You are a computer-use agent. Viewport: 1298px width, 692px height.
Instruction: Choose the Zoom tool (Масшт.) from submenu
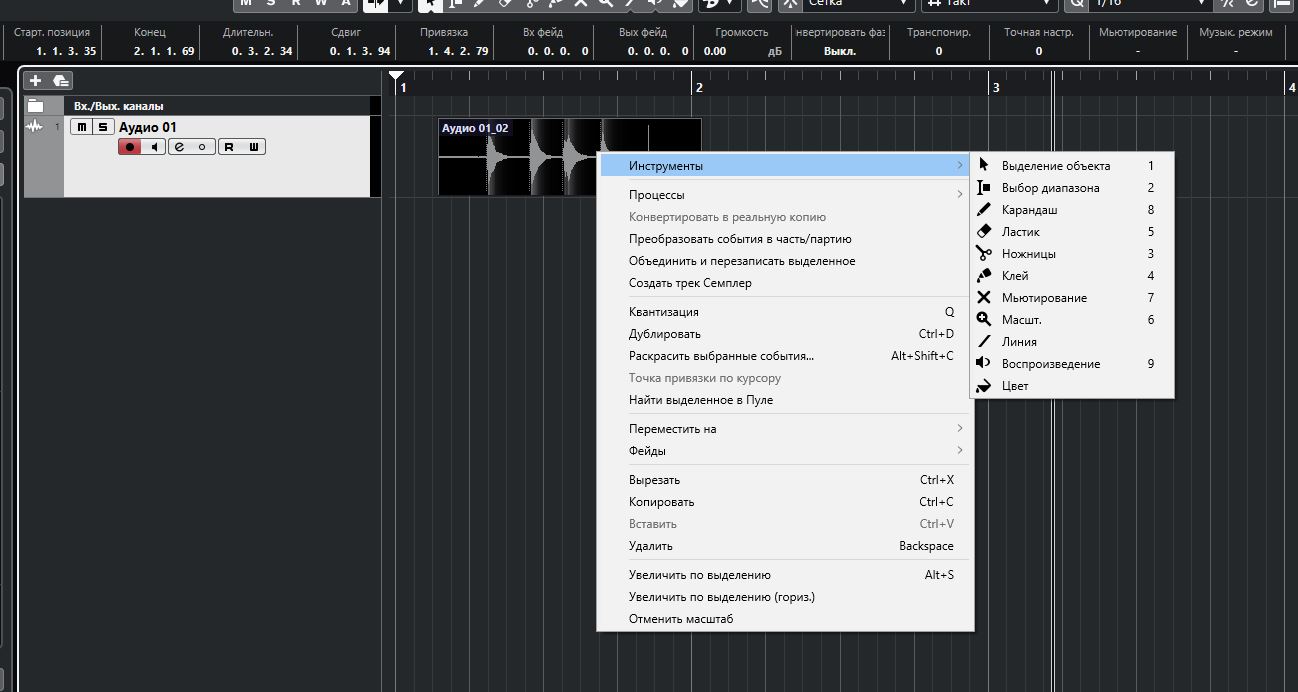[x=1021, y=320]
